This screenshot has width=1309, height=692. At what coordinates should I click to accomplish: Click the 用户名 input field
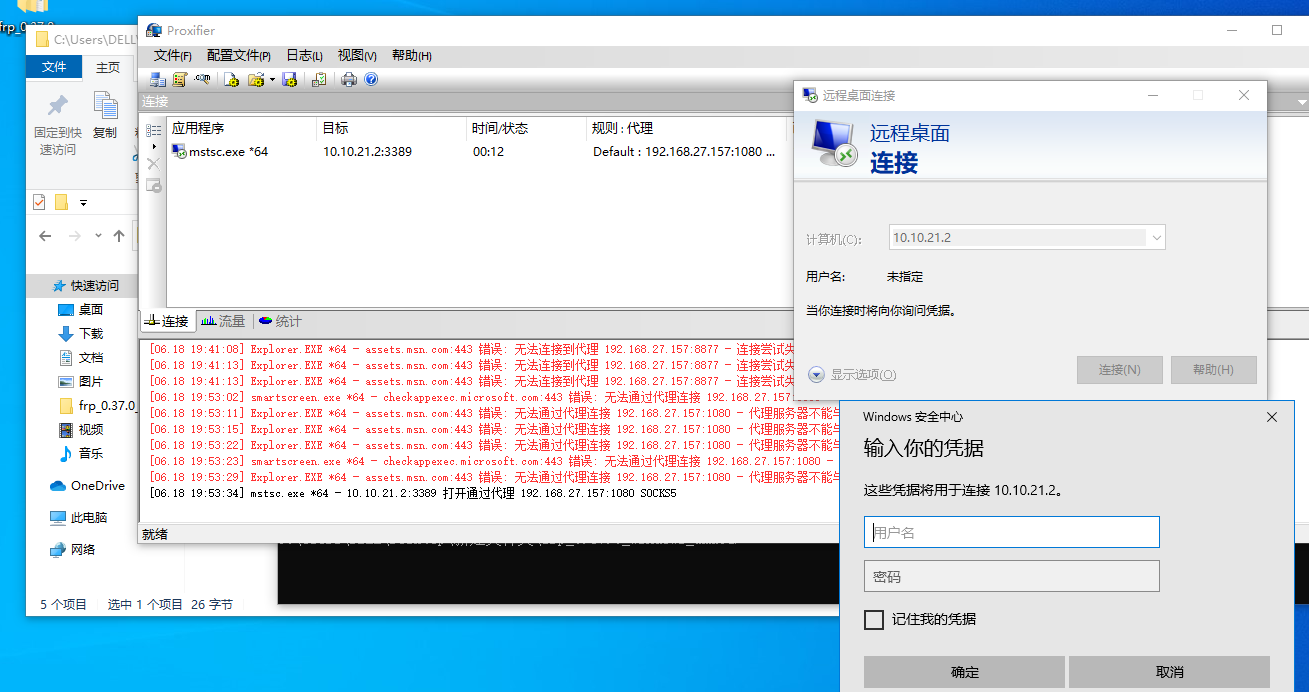coord(1012,532)
